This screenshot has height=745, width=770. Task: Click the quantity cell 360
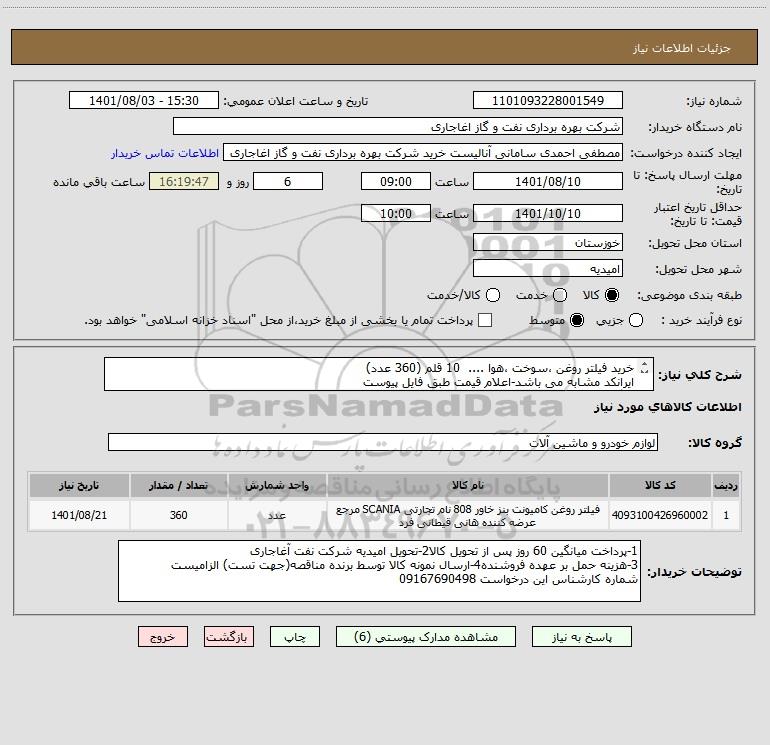point(178,515)
